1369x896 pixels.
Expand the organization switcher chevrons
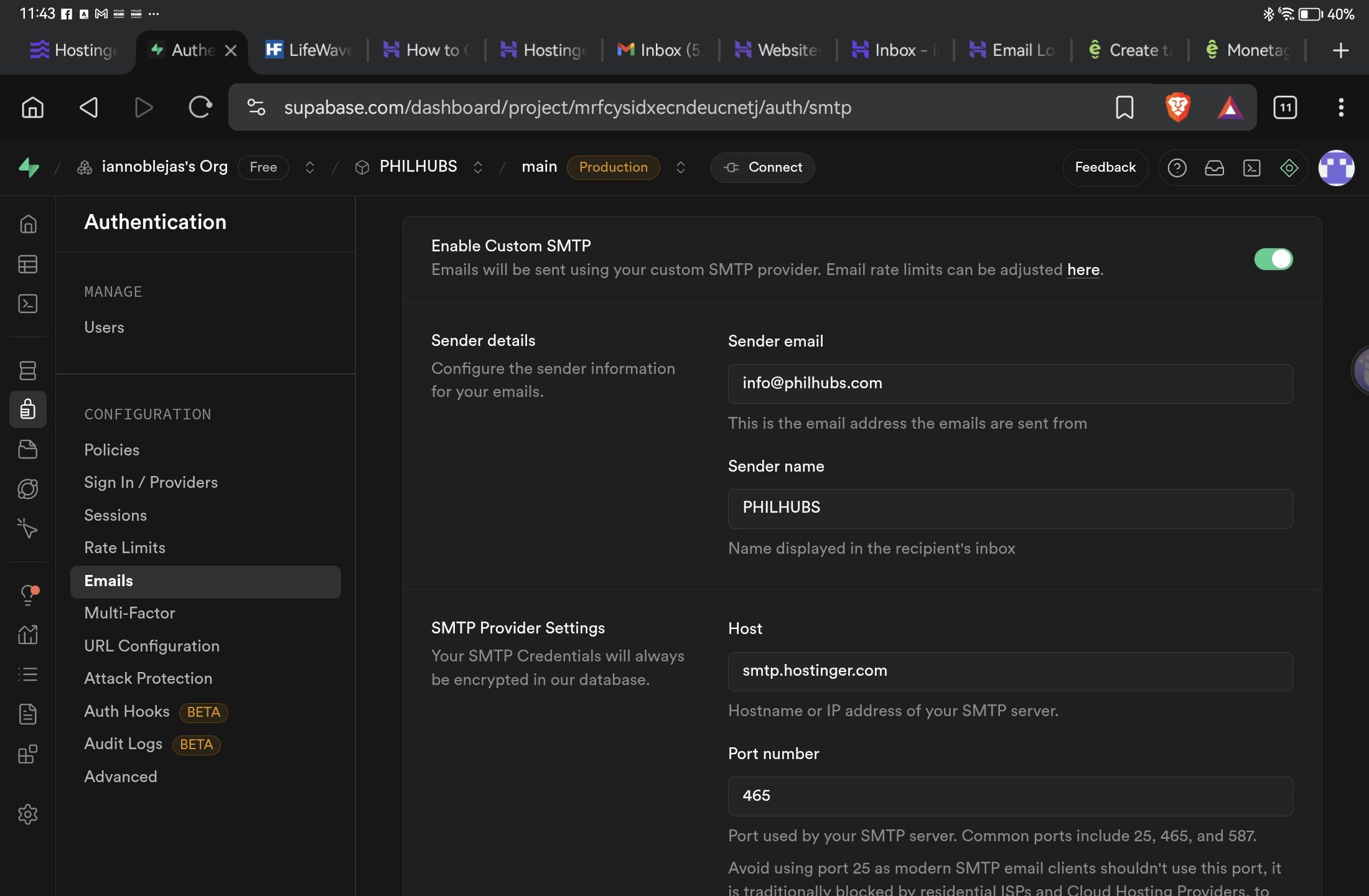click(x=309, y=167)
